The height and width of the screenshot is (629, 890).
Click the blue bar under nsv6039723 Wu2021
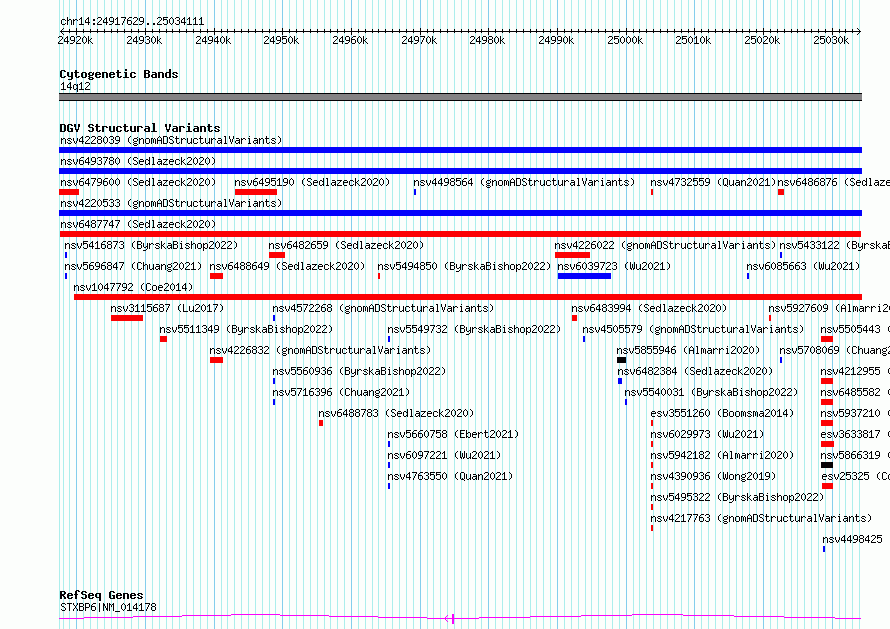tap(584, 276)
